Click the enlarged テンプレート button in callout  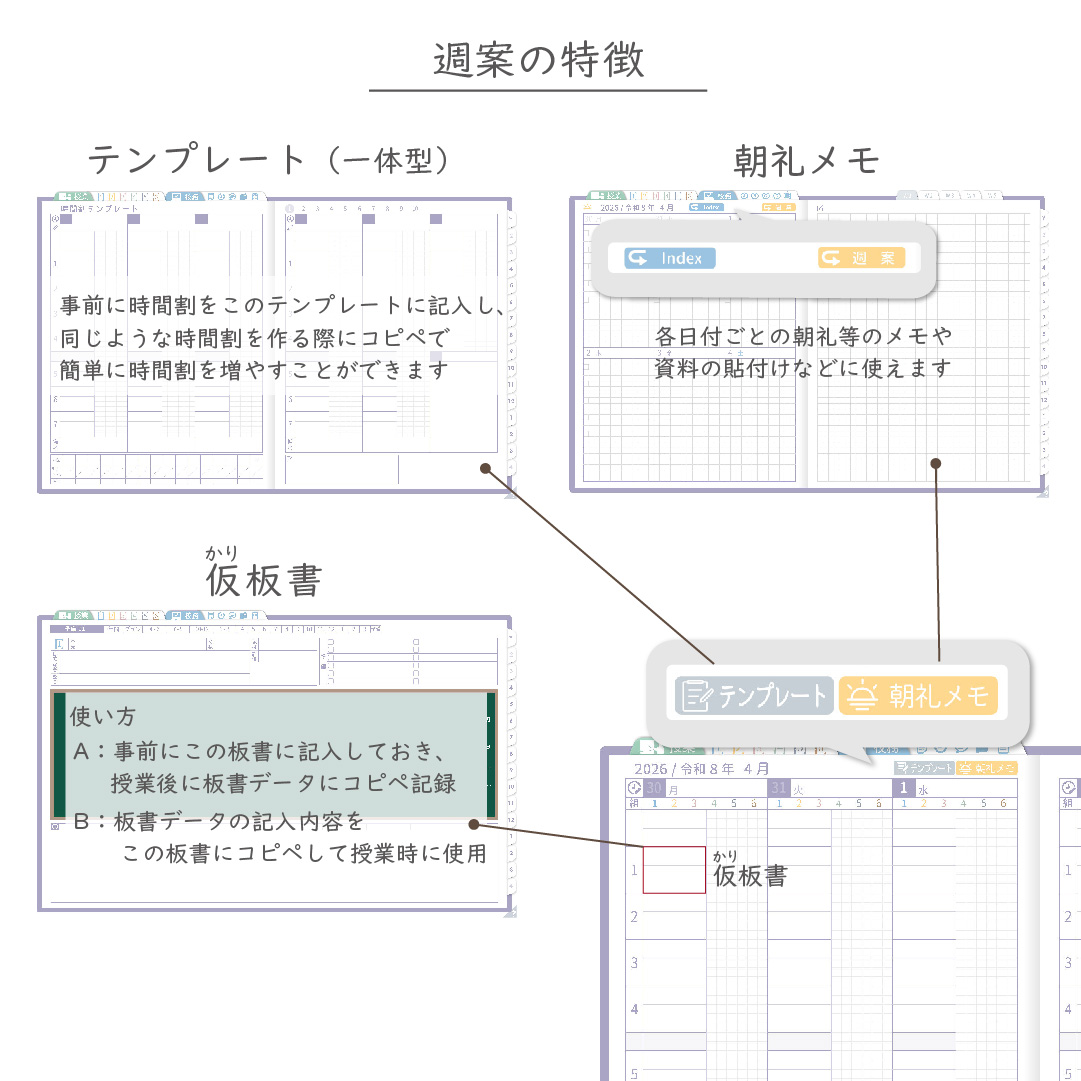point(753,695)
